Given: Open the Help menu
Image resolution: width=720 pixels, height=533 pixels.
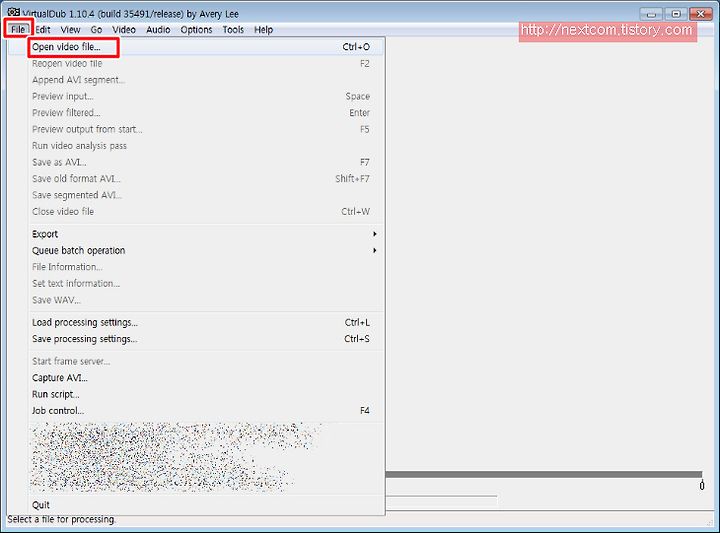Looking at the screenshot, I should pyautogui.click(x=263, y=30).
